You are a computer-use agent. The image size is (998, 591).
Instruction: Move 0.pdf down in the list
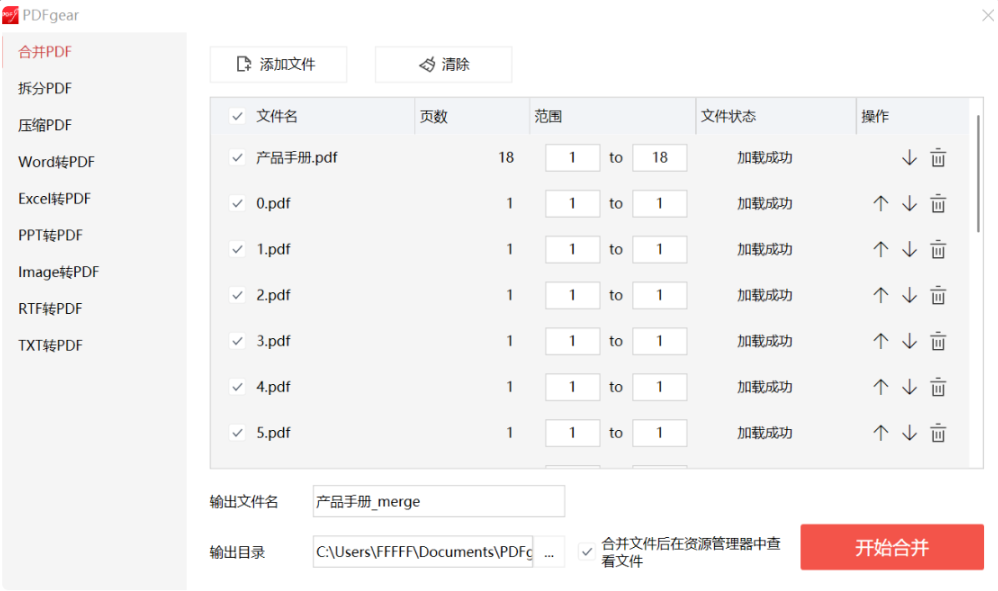tap(909, 204)
